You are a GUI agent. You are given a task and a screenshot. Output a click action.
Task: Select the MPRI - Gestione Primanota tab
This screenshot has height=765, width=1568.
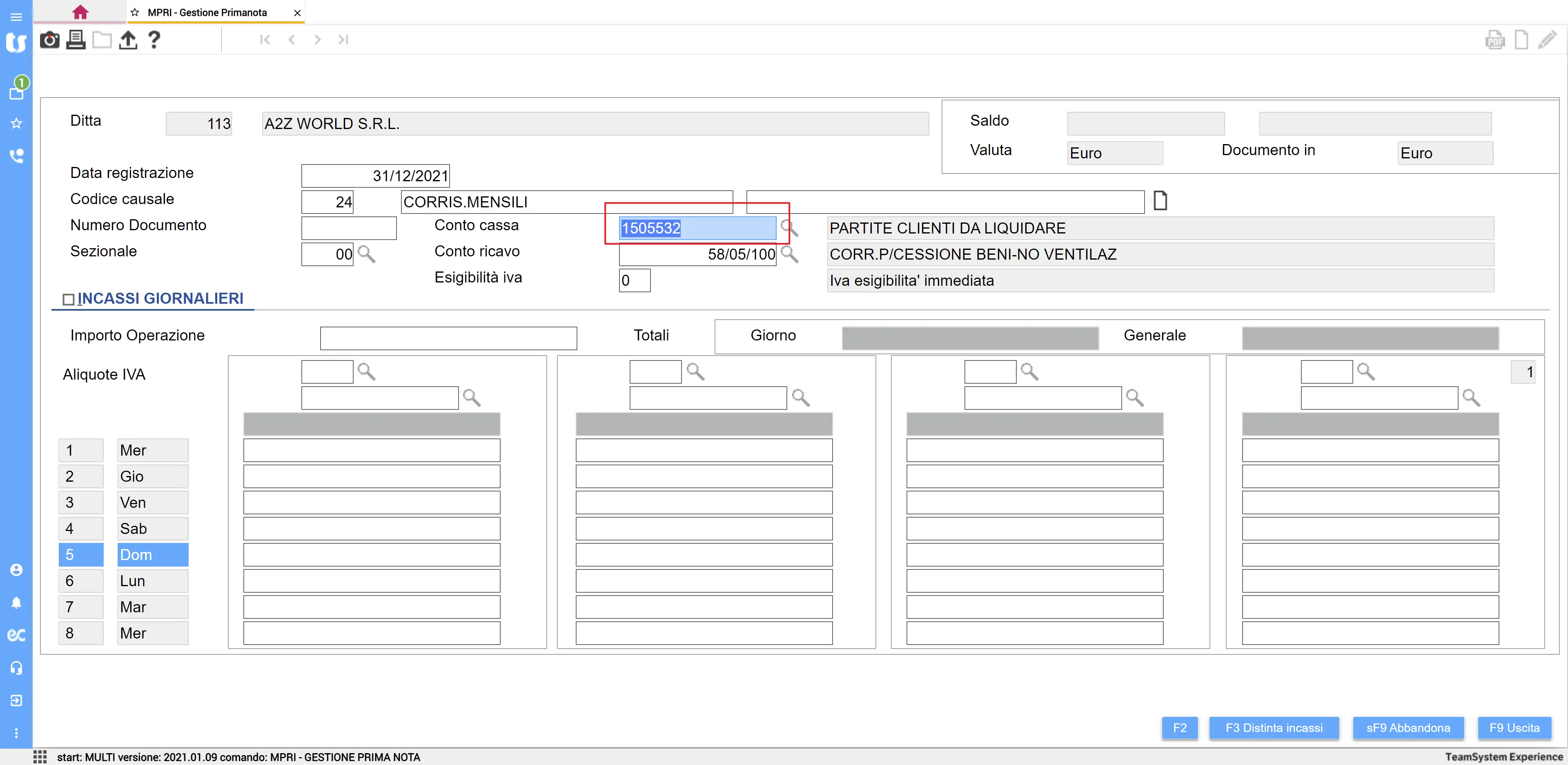(207, 12)
